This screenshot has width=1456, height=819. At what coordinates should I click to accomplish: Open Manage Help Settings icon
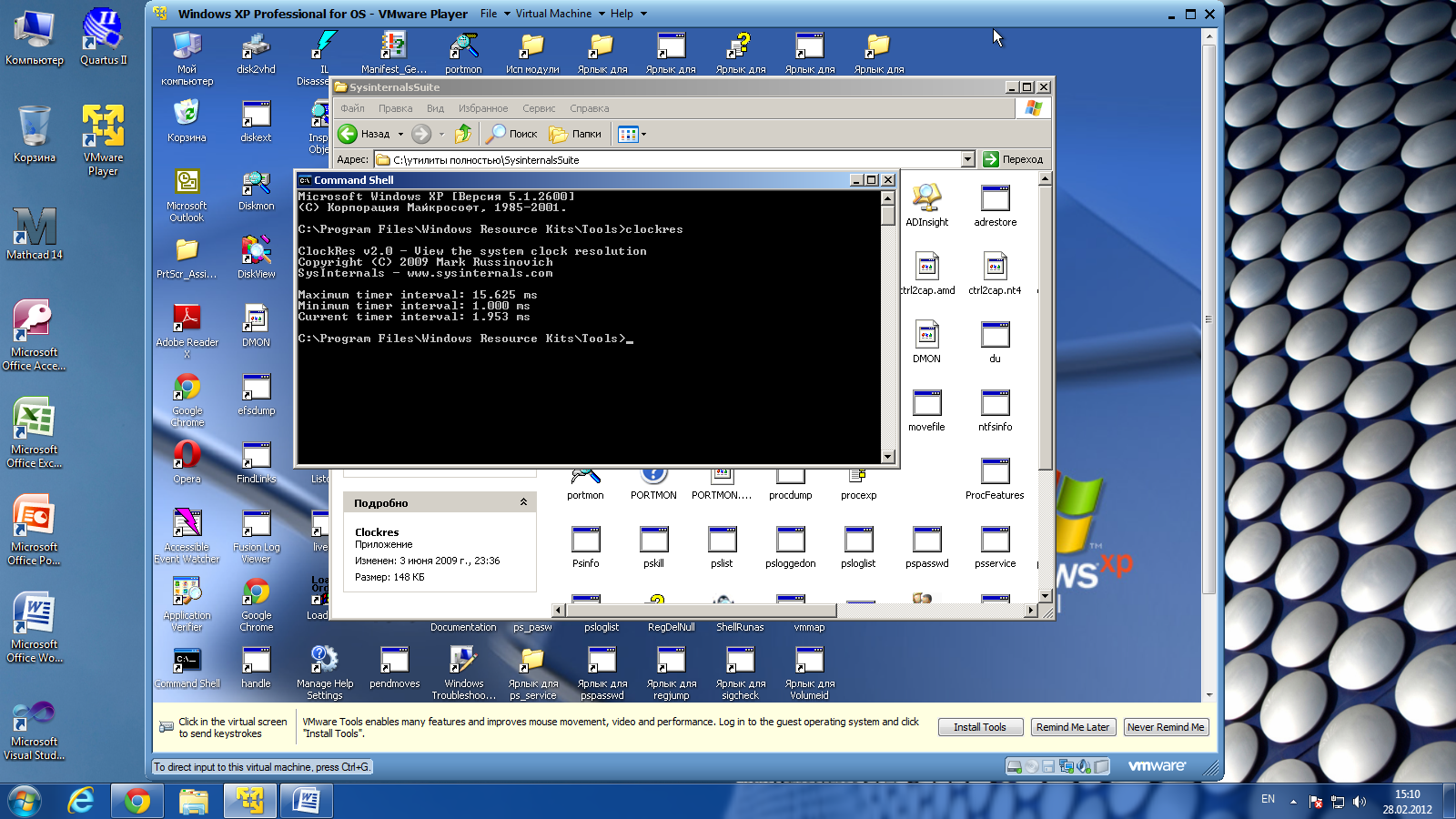point(324,672)
